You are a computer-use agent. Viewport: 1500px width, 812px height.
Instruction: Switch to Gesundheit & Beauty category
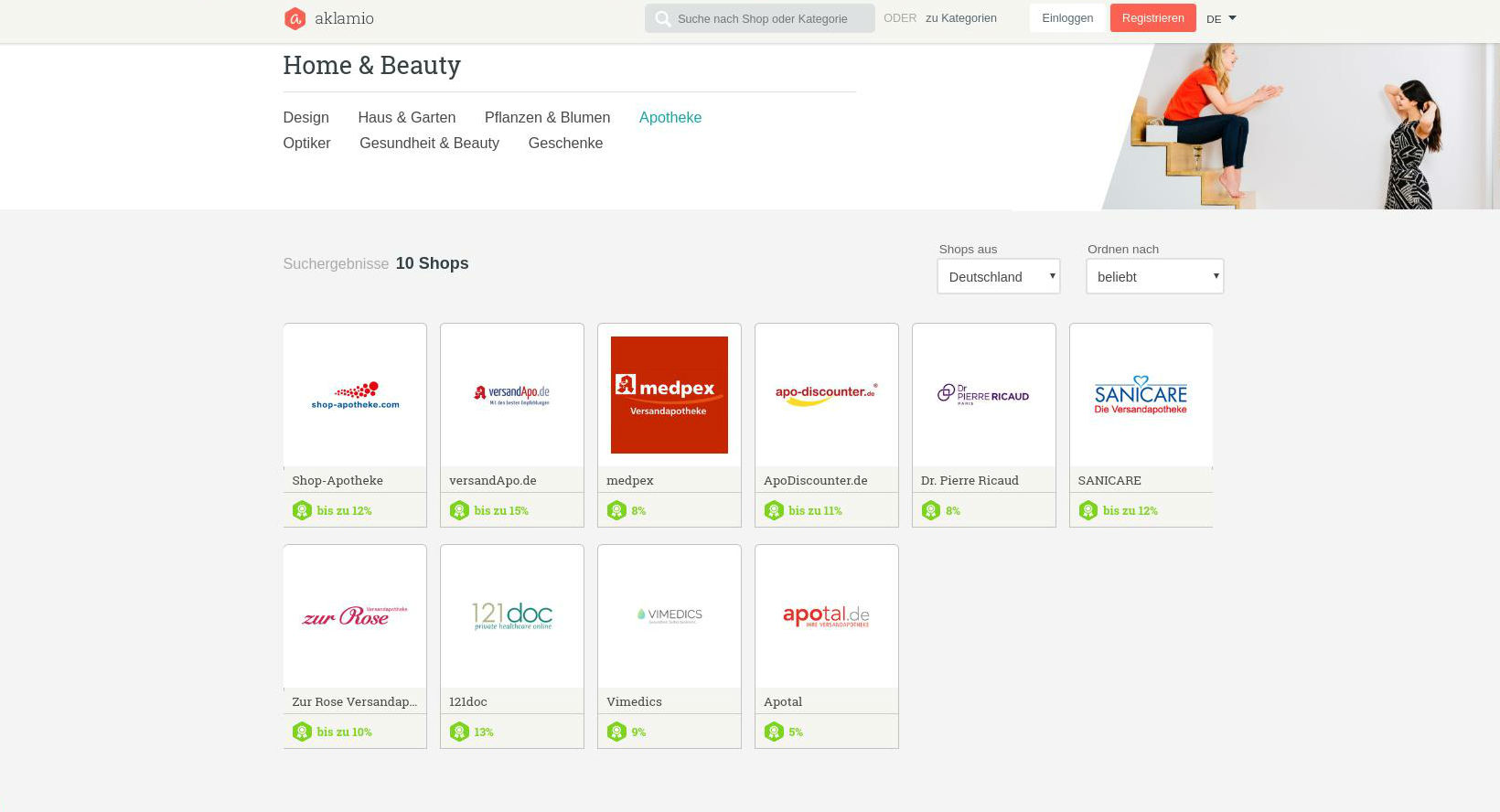pyautogui.click(x=429, y=143)
